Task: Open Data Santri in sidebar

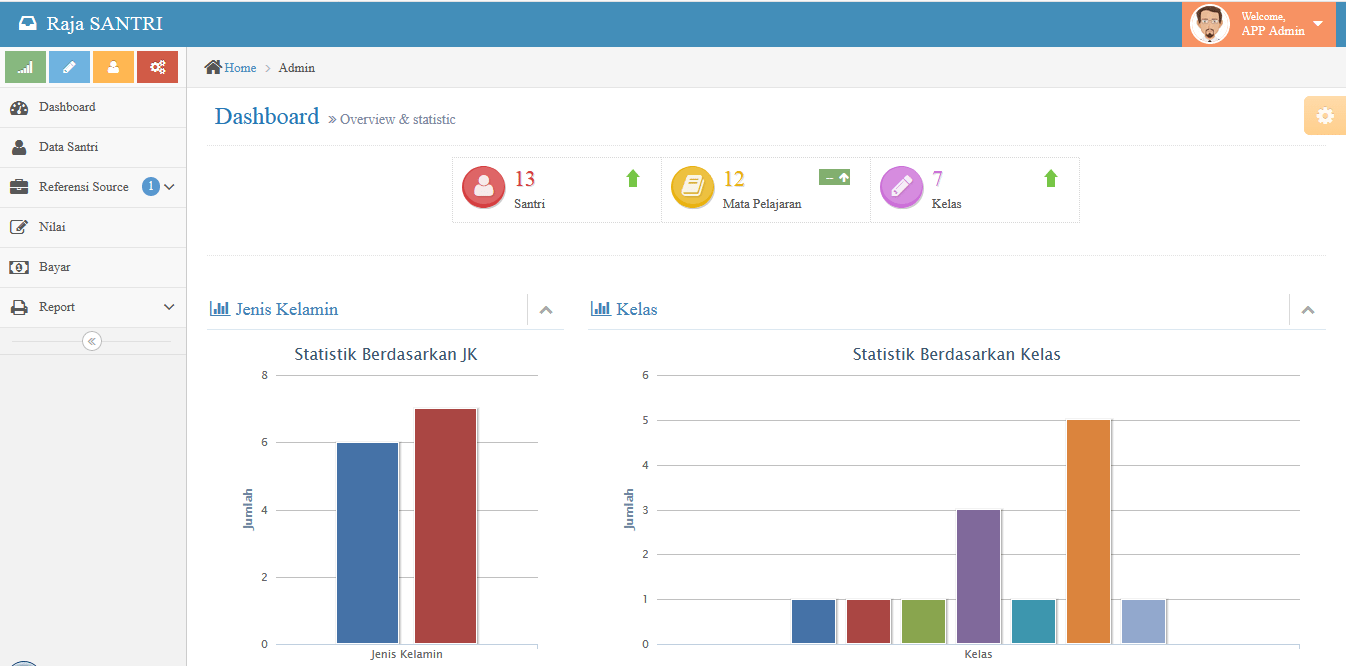Action: point(68,147)
